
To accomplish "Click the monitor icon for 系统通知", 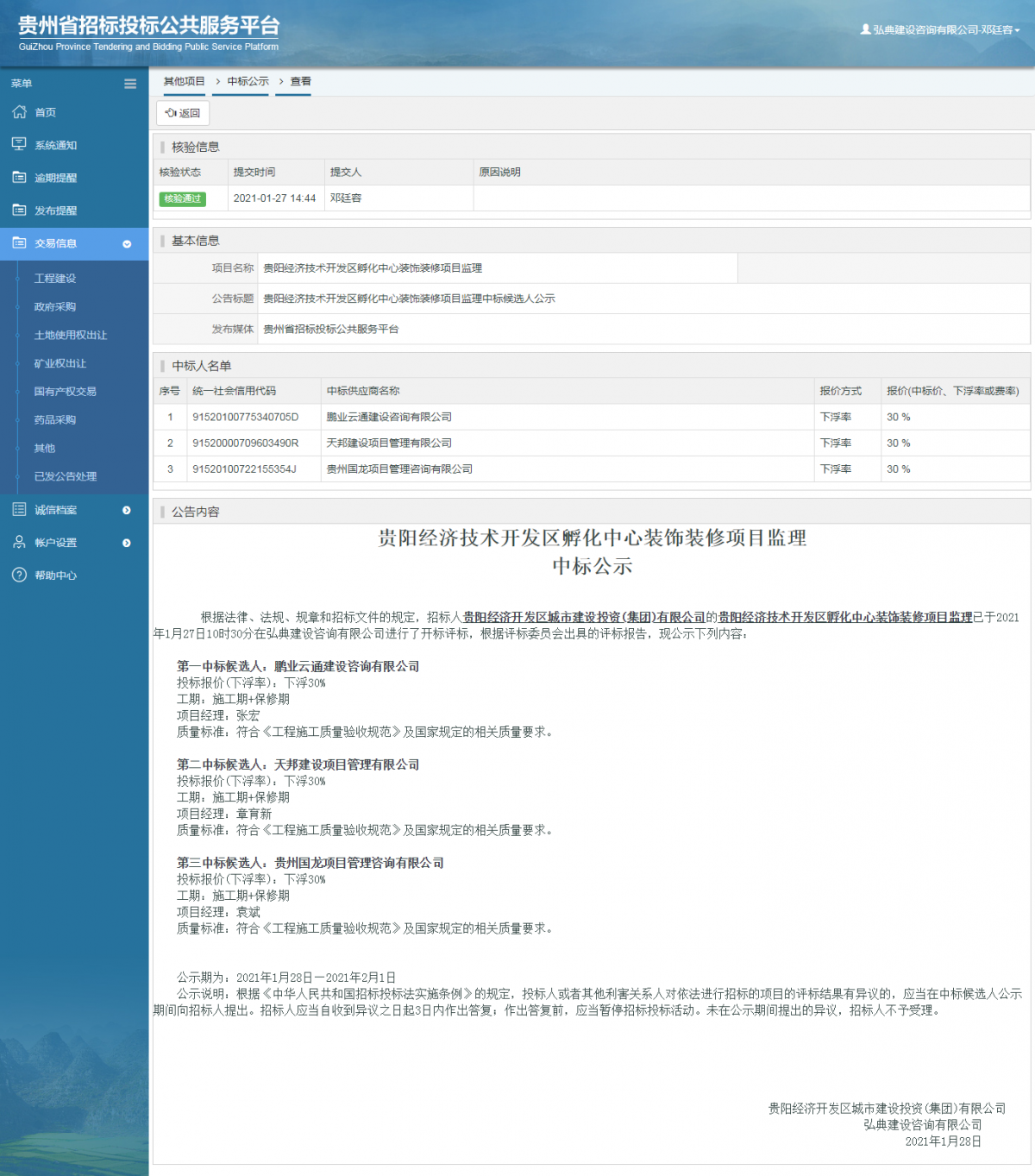I will tap(19, 144).
